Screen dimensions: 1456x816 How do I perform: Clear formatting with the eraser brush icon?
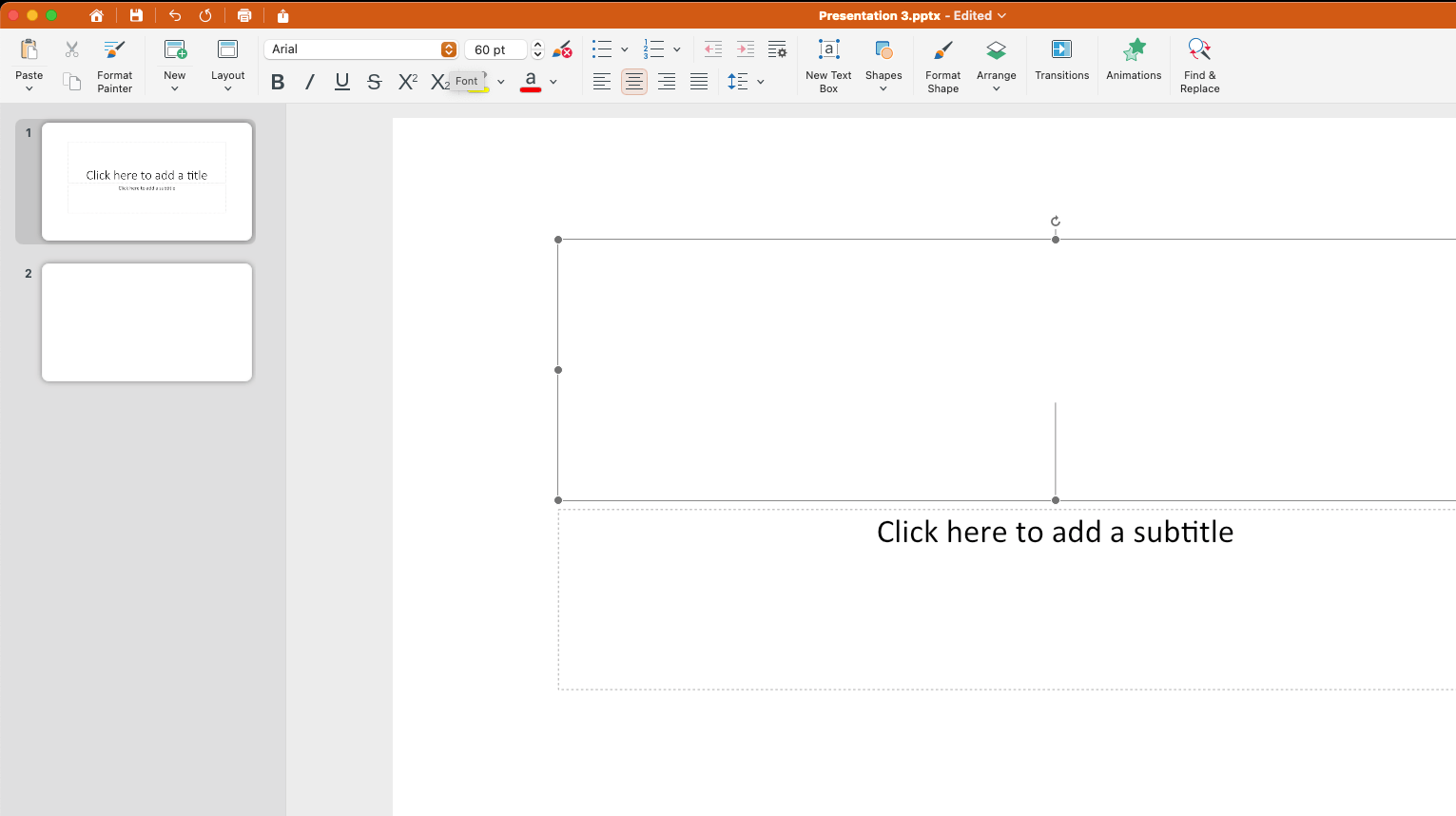pos(562,49)
